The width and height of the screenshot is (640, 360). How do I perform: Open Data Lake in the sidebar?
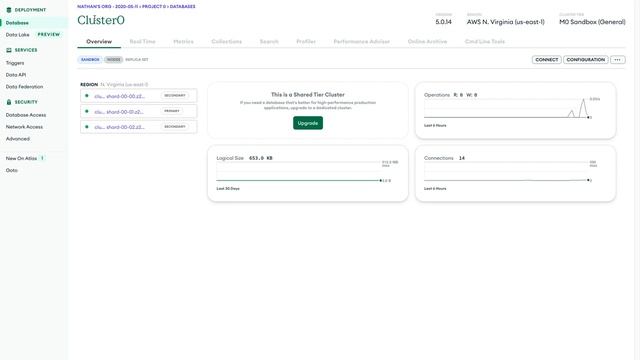coord(18,35)
